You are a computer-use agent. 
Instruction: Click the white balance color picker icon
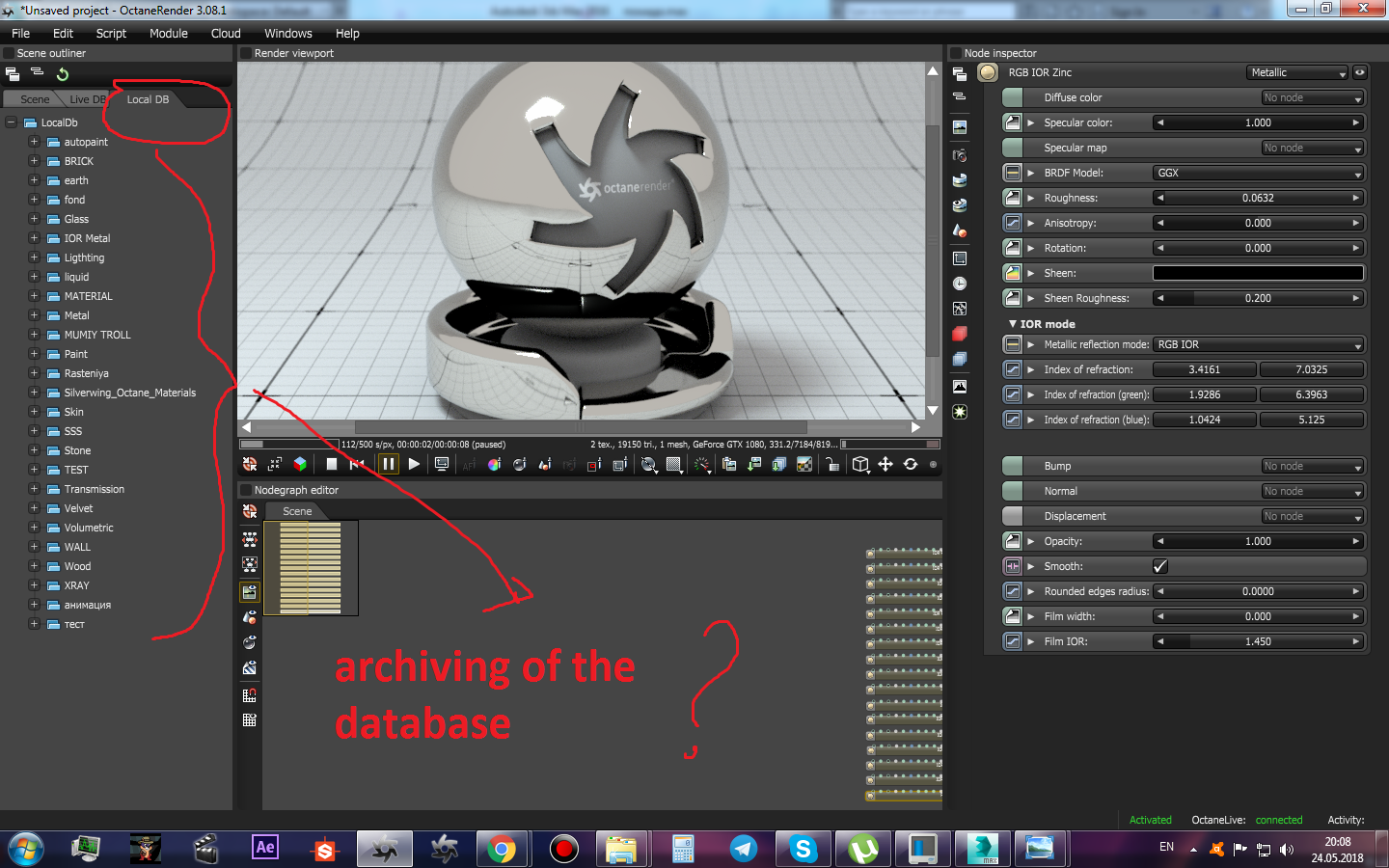494,464
